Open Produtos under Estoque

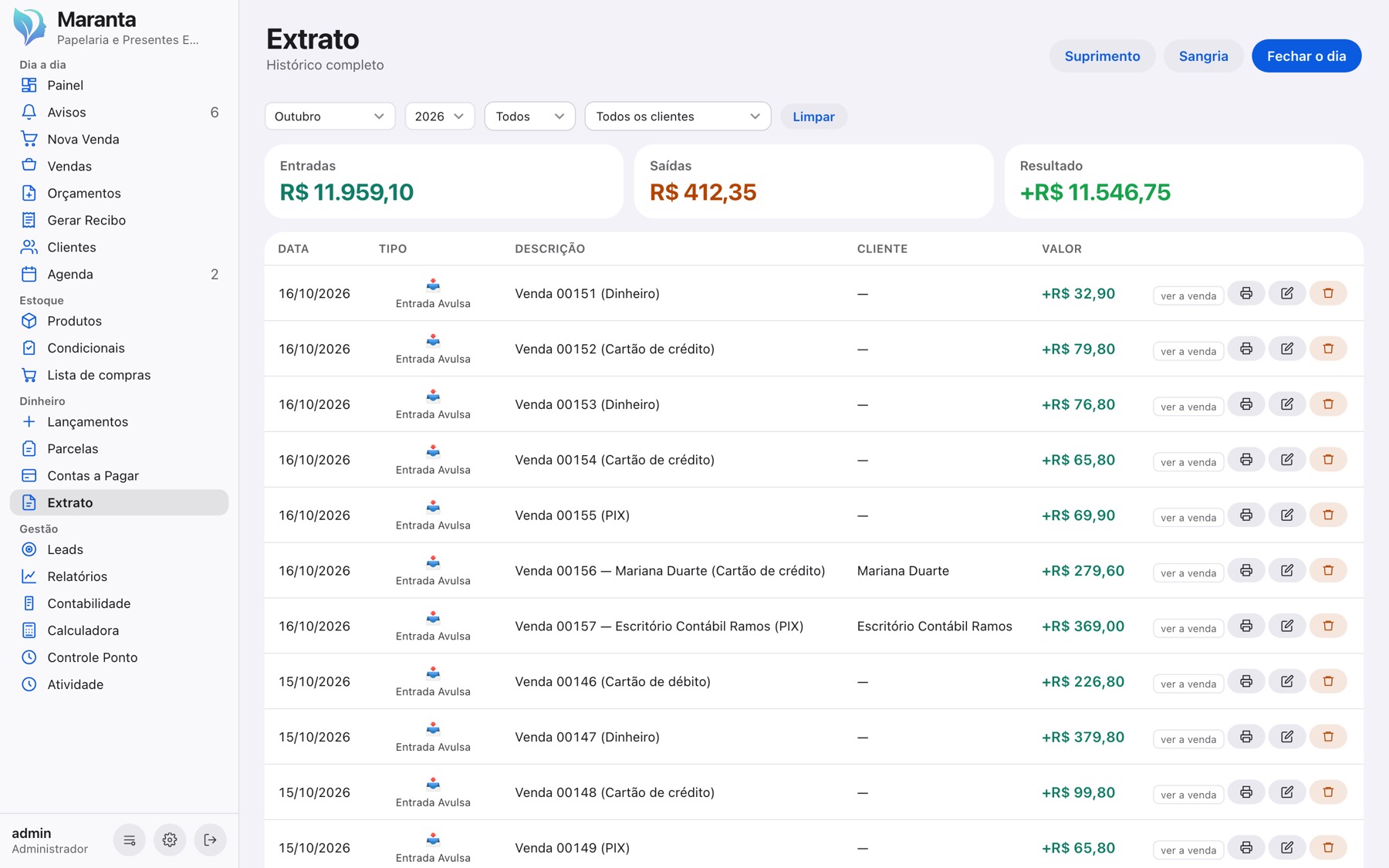(x=119, y=321)
